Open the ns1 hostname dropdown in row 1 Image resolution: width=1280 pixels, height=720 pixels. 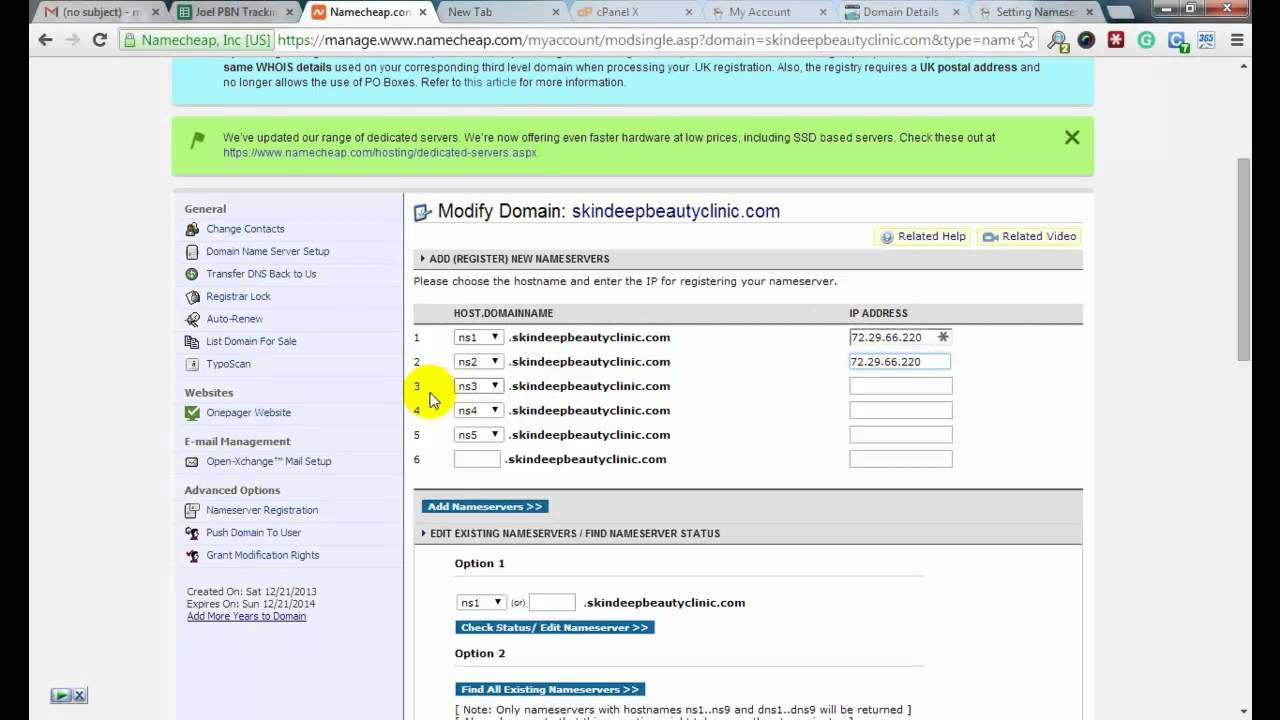point(477,337)
